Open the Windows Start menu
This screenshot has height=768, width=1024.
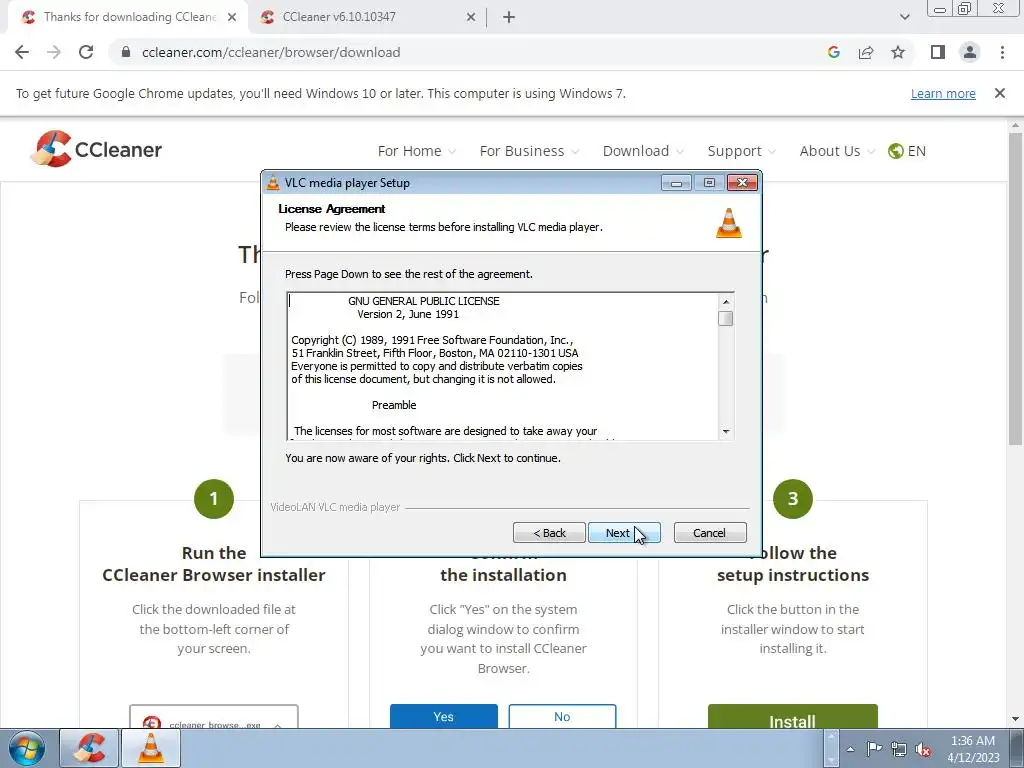tap(27, 748)
